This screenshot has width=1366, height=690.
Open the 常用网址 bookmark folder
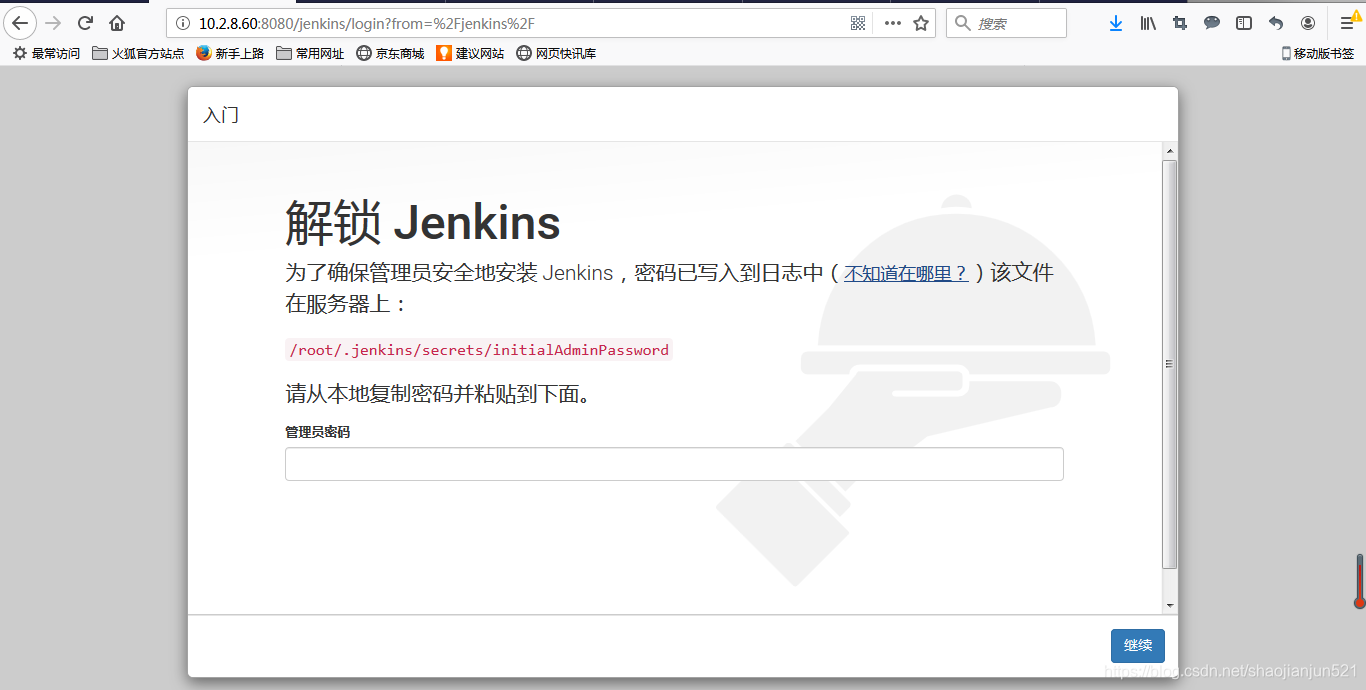tap(310, 53)
